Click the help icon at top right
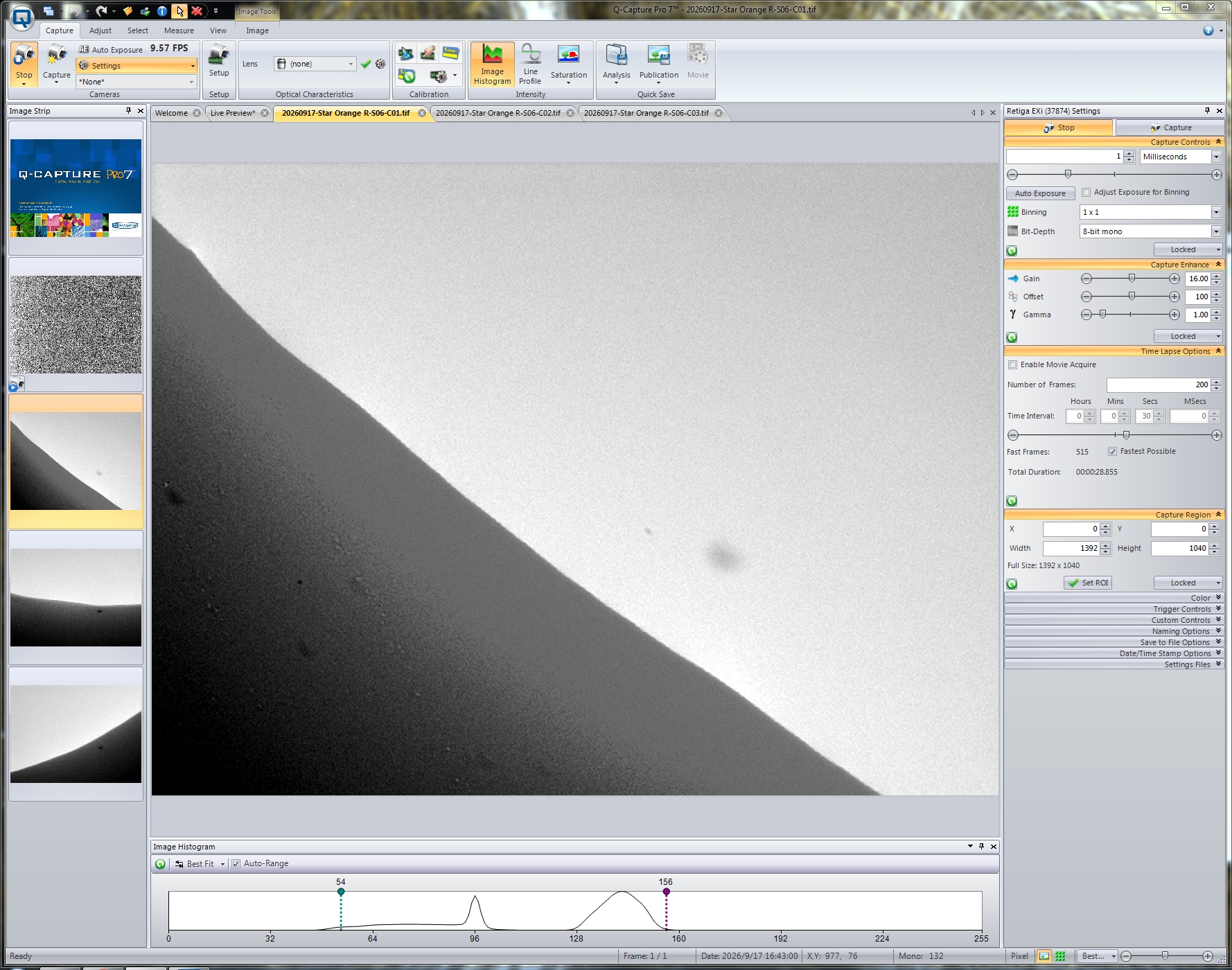Viewport: 1232px width, 970px height. (1208, 30)
